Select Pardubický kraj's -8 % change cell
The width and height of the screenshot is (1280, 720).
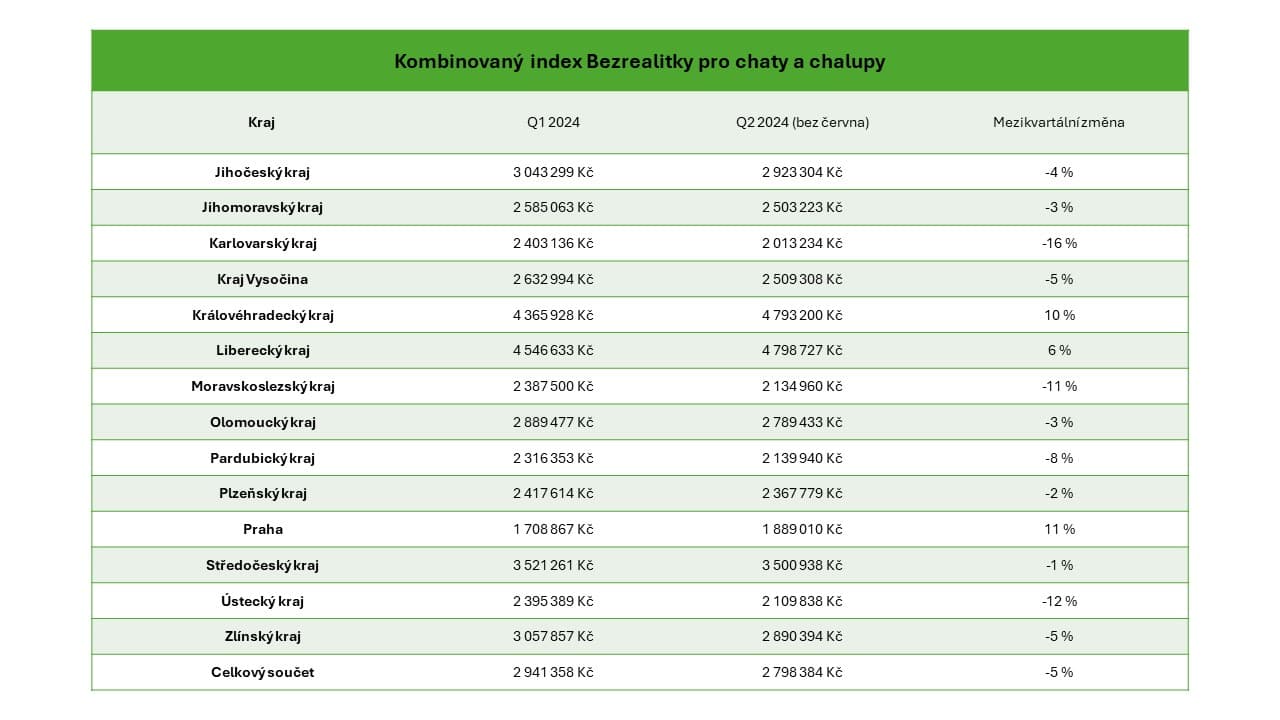click(1058, 458)
